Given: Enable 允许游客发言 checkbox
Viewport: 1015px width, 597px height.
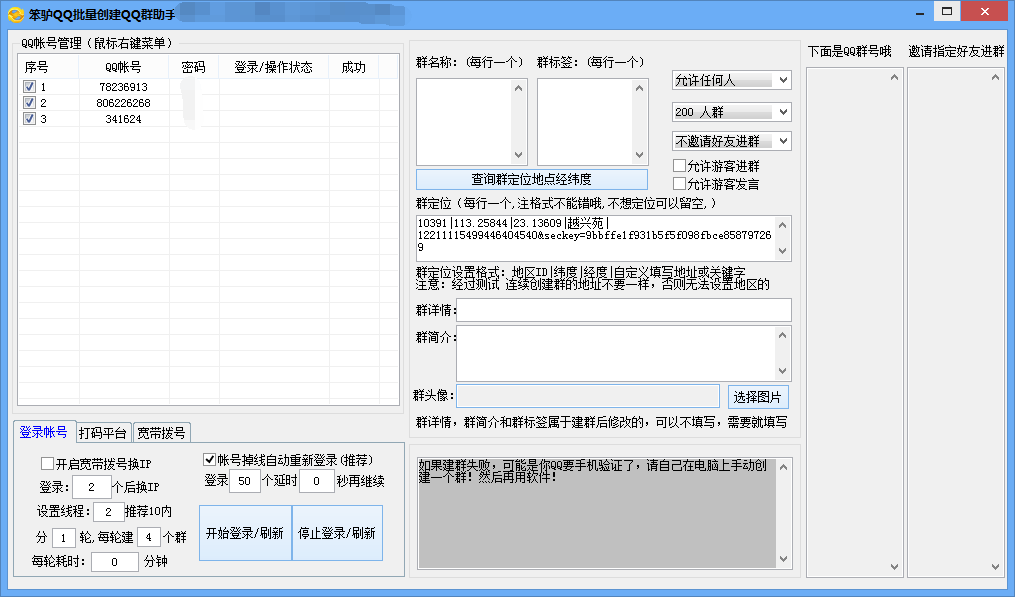Looking at the screenshot, I should click(680, 184).
